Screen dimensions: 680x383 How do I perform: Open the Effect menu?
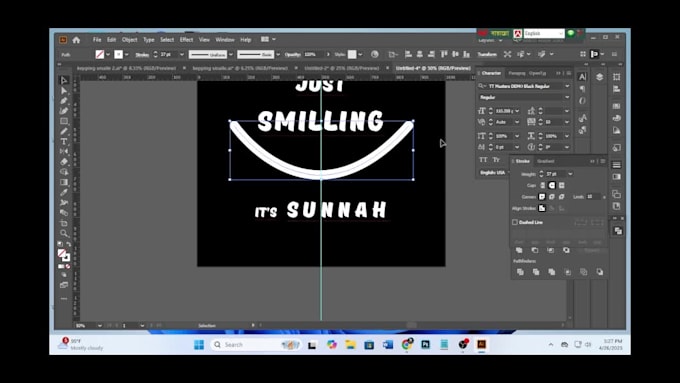pyautogui.click(x=186, y=39)
